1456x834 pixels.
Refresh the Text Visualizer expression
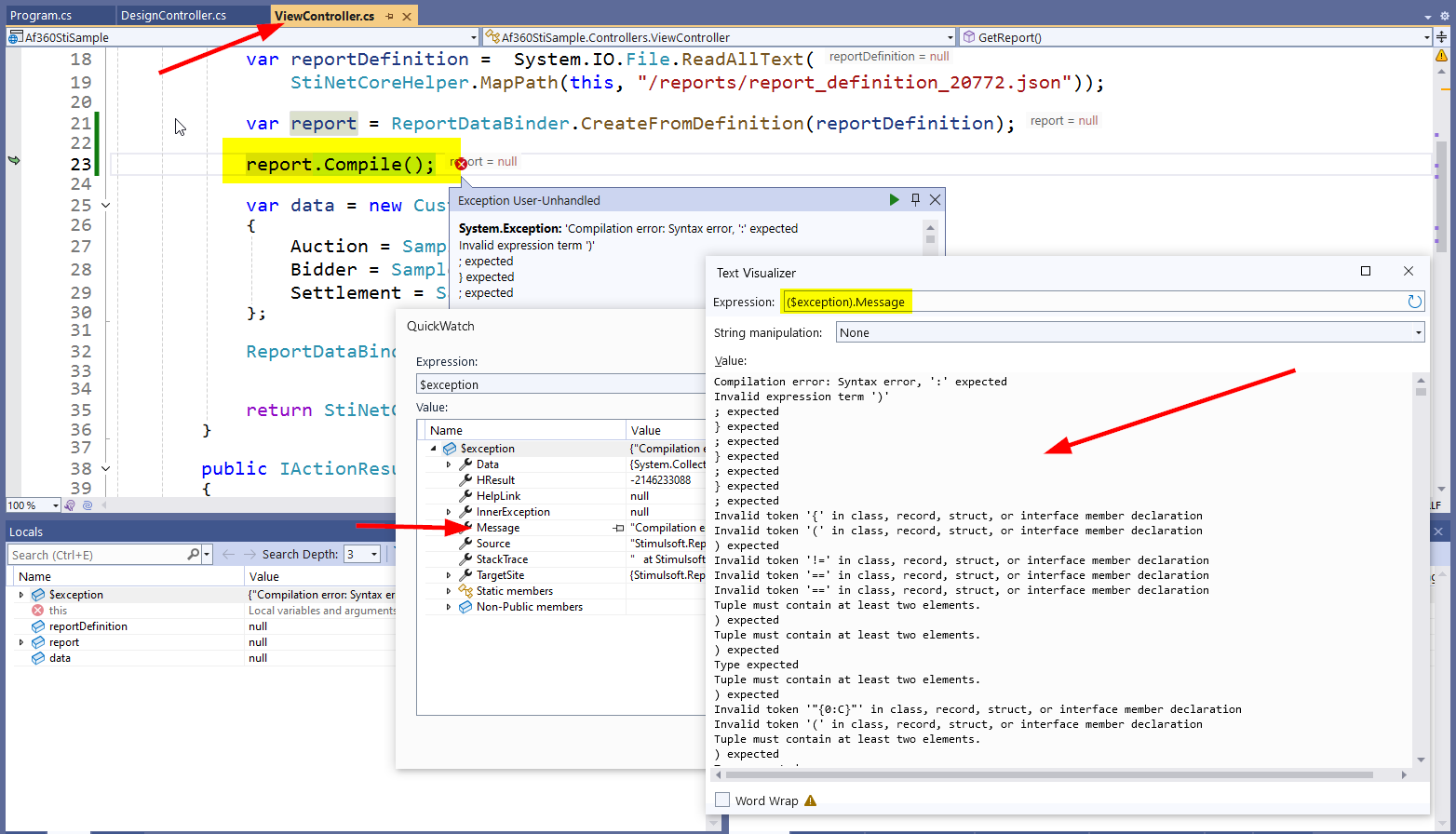1414,302
